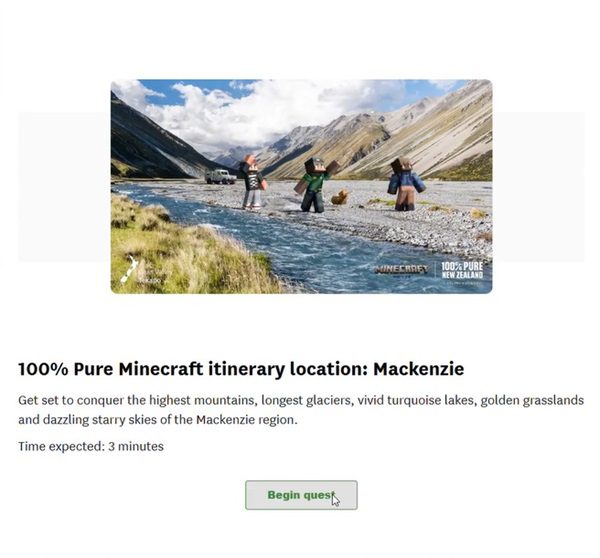Click the small orange dog in the image

(339, 197)
